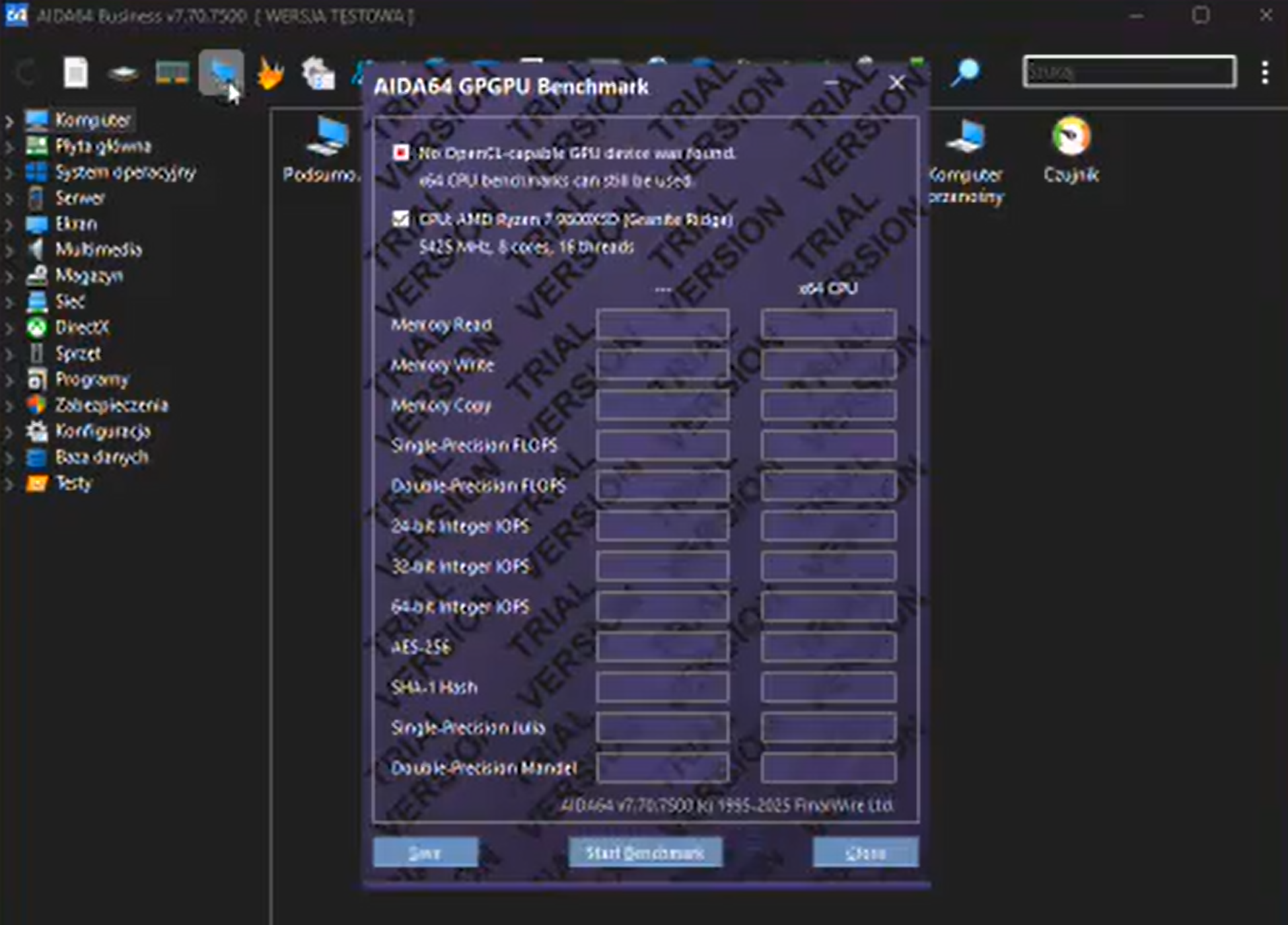The height and width of the screenshot is (925, 1288).
Task: Click the "x64 CPU" column header
Action: (828, 289)
